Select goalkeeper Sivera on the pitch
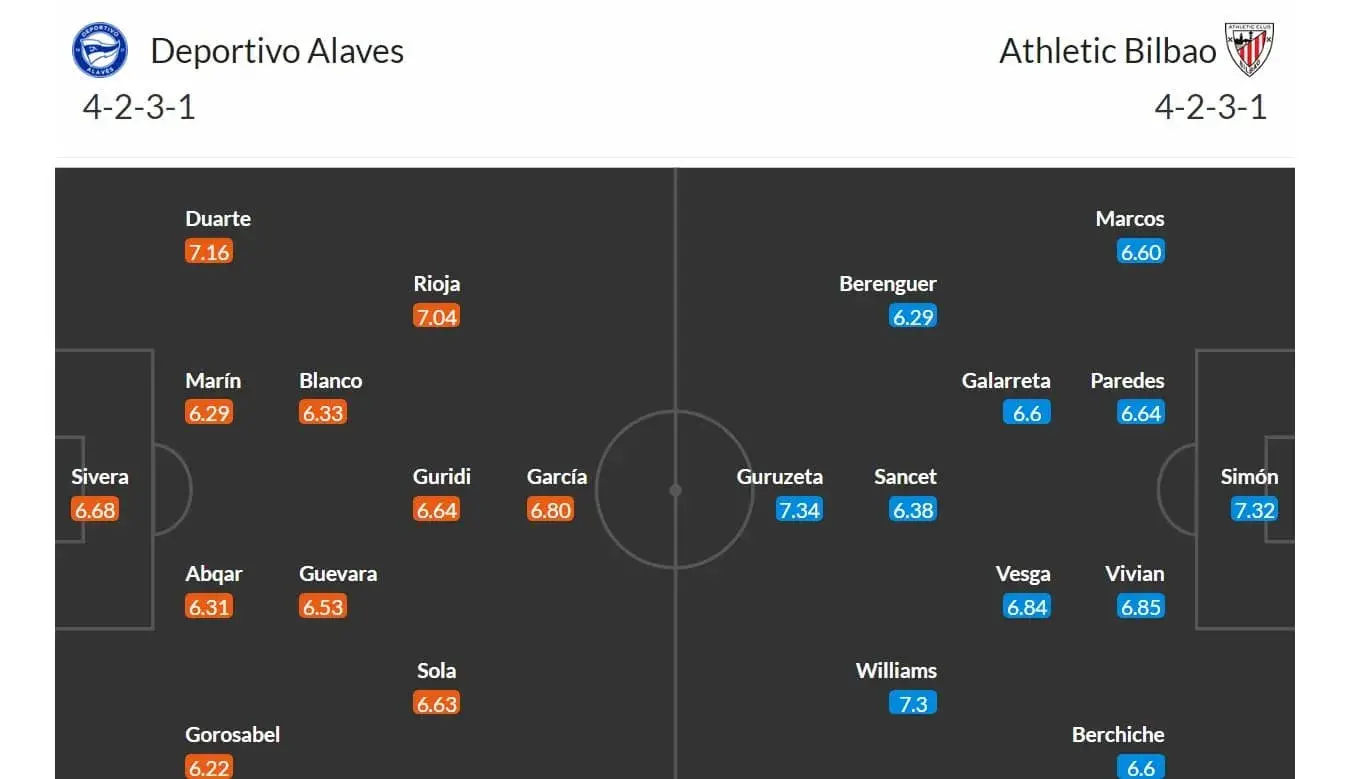This screenshot has height=779, width=1350. click(x=100, y=477)
